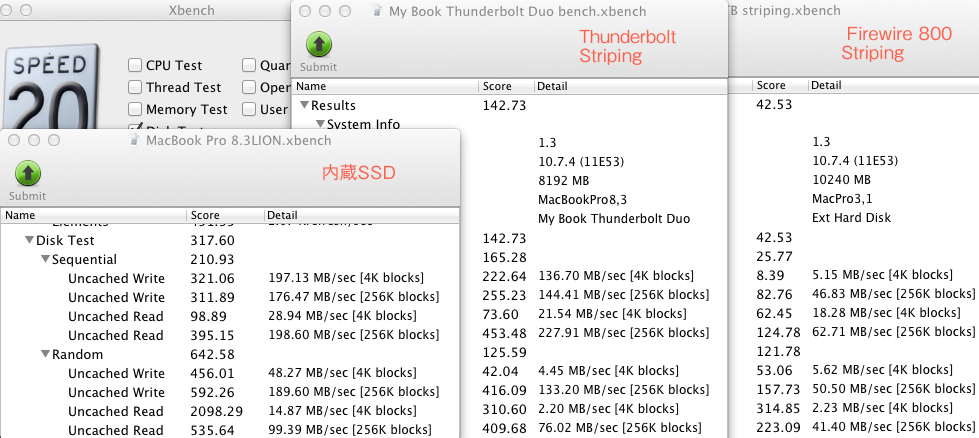Click the 227.91 MB/sec detail value
Image resolution: width=979 pixels, height=438 pixels.
tap(623, 333)
